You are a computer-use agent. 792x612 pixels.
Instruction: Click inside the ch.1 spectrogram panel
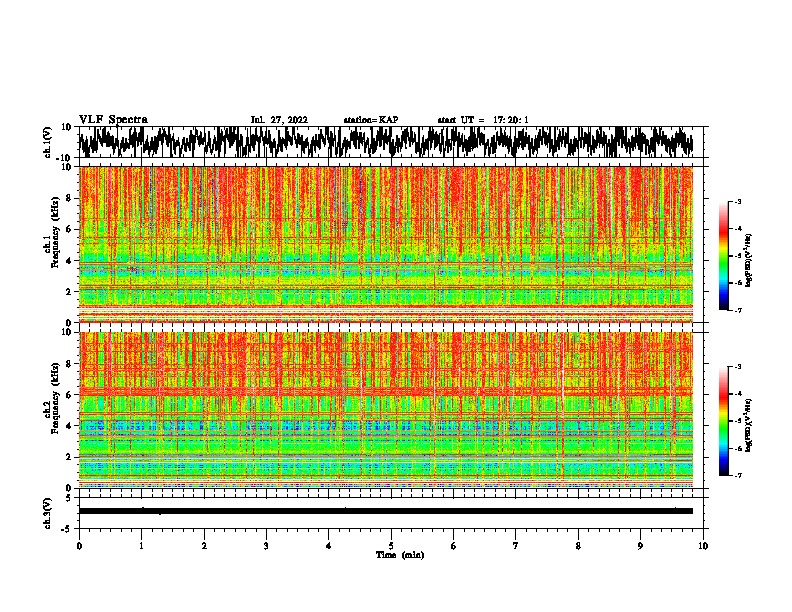(x=390, y=244)
